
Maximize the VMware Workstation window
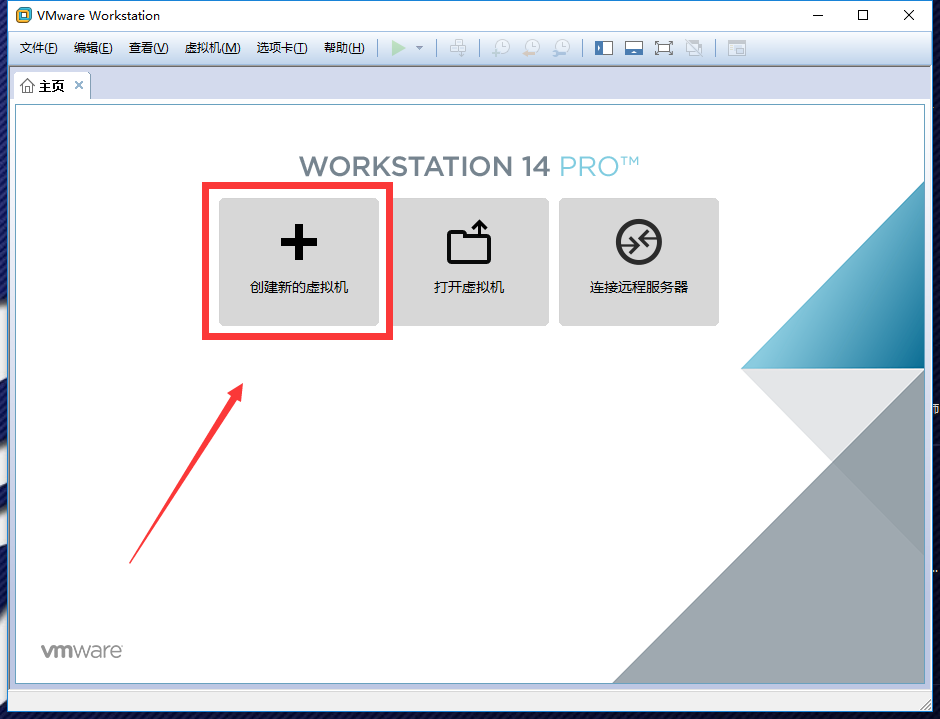coord(863,16)
